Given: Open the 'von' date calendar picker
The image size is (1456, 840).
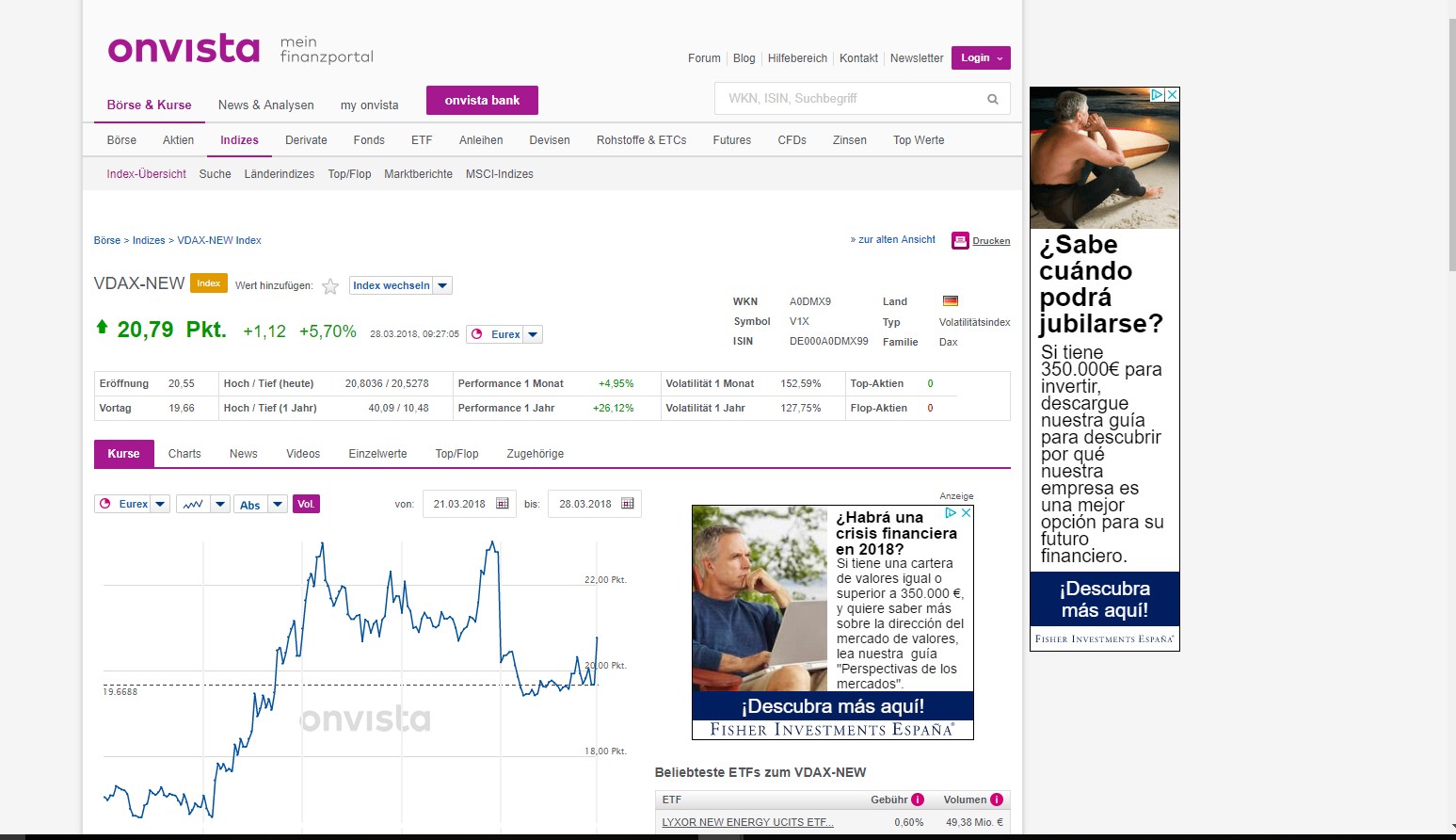Looking at the screenshot, I should click(x=503, y=504).
